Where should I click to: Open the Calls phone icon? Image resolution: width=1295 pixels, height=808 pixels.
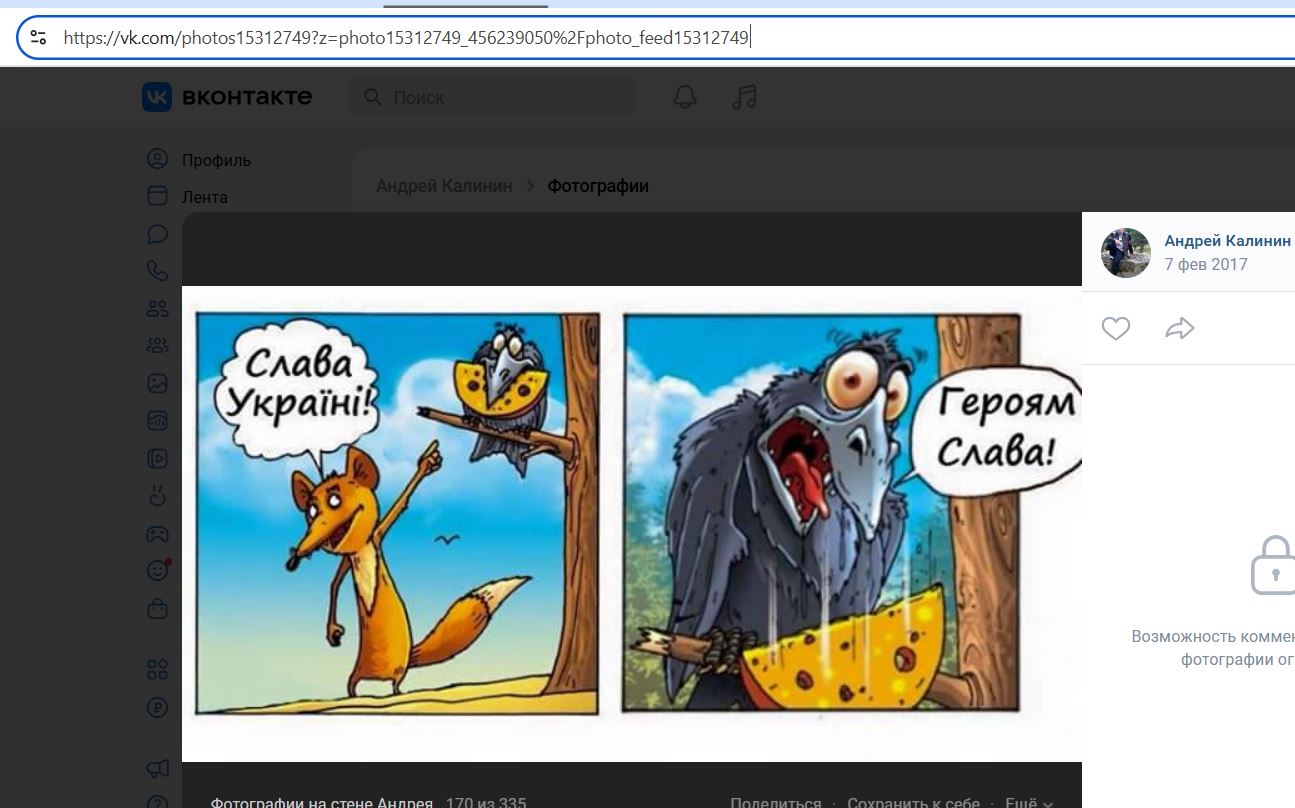157,270
